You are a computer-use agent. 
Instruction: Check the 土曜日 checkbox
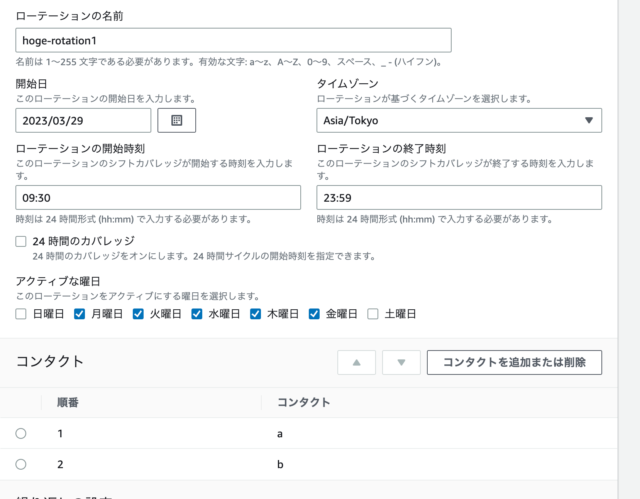(374, 314)
